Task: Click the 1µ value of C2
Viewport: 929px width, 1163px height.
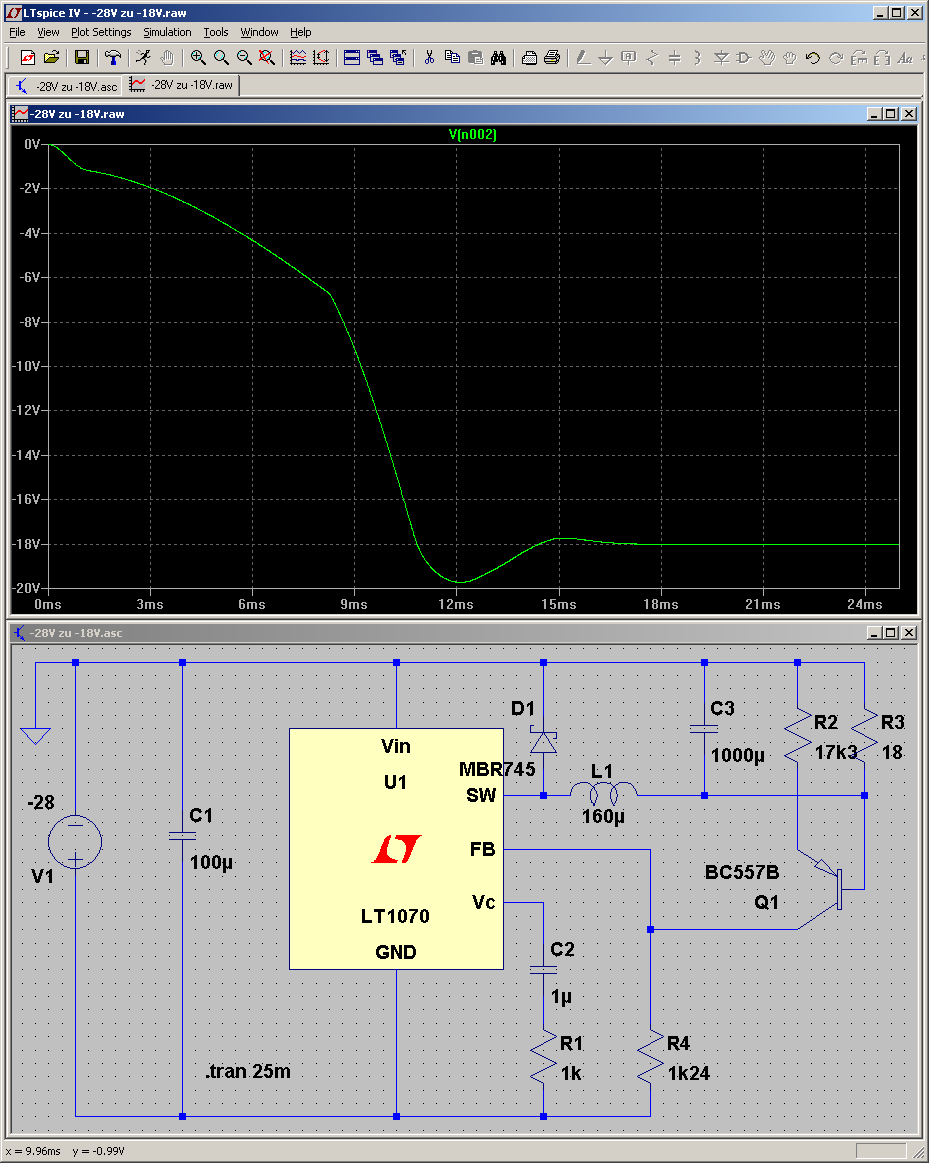Action: click(561, 997)
